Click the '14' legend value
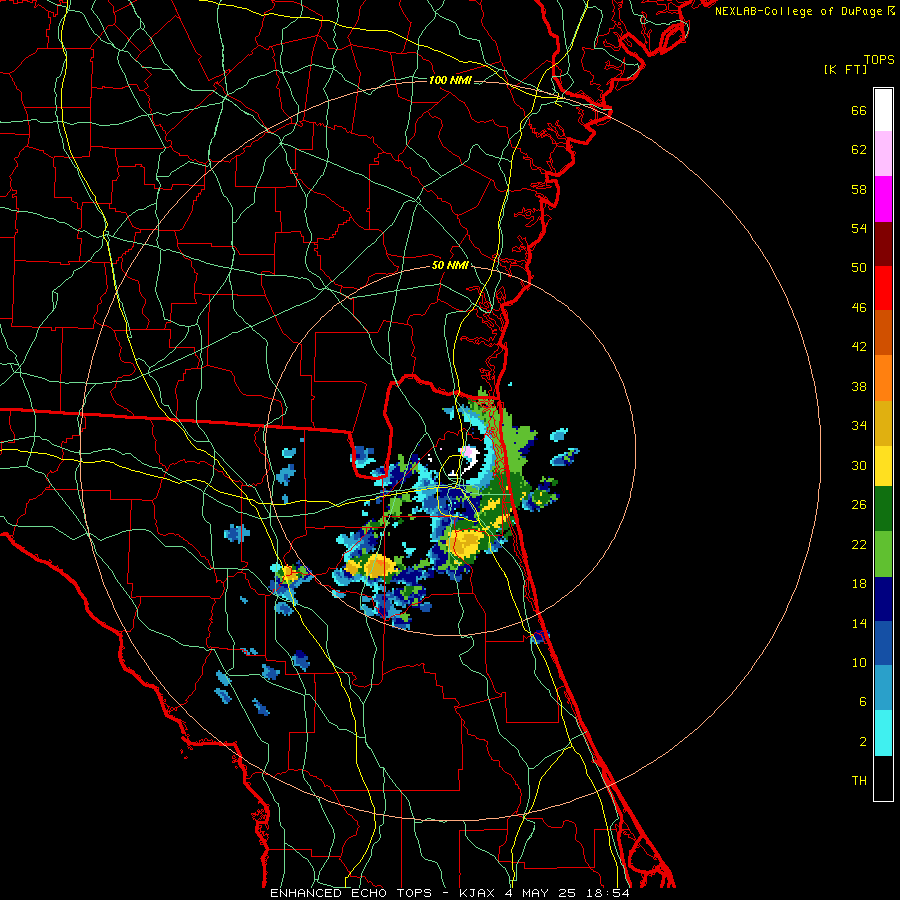 click(x=859, y=623)
